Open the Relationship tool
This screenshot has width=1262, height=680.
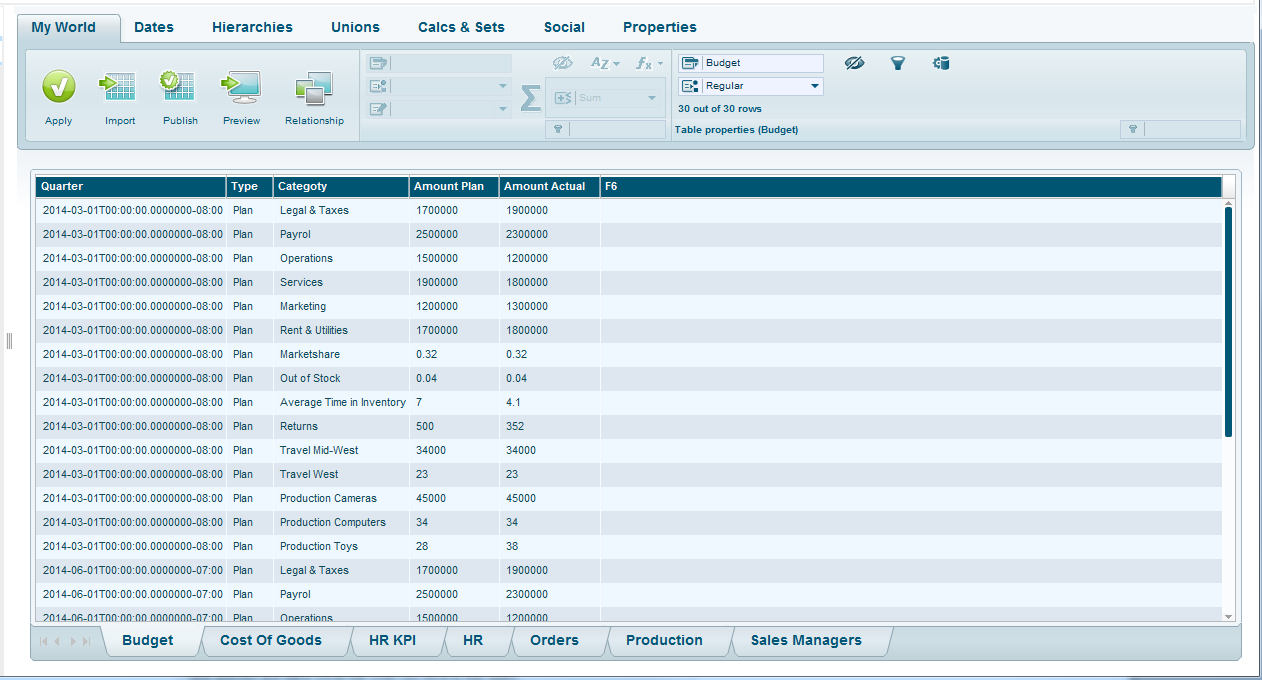click(314, 88)
